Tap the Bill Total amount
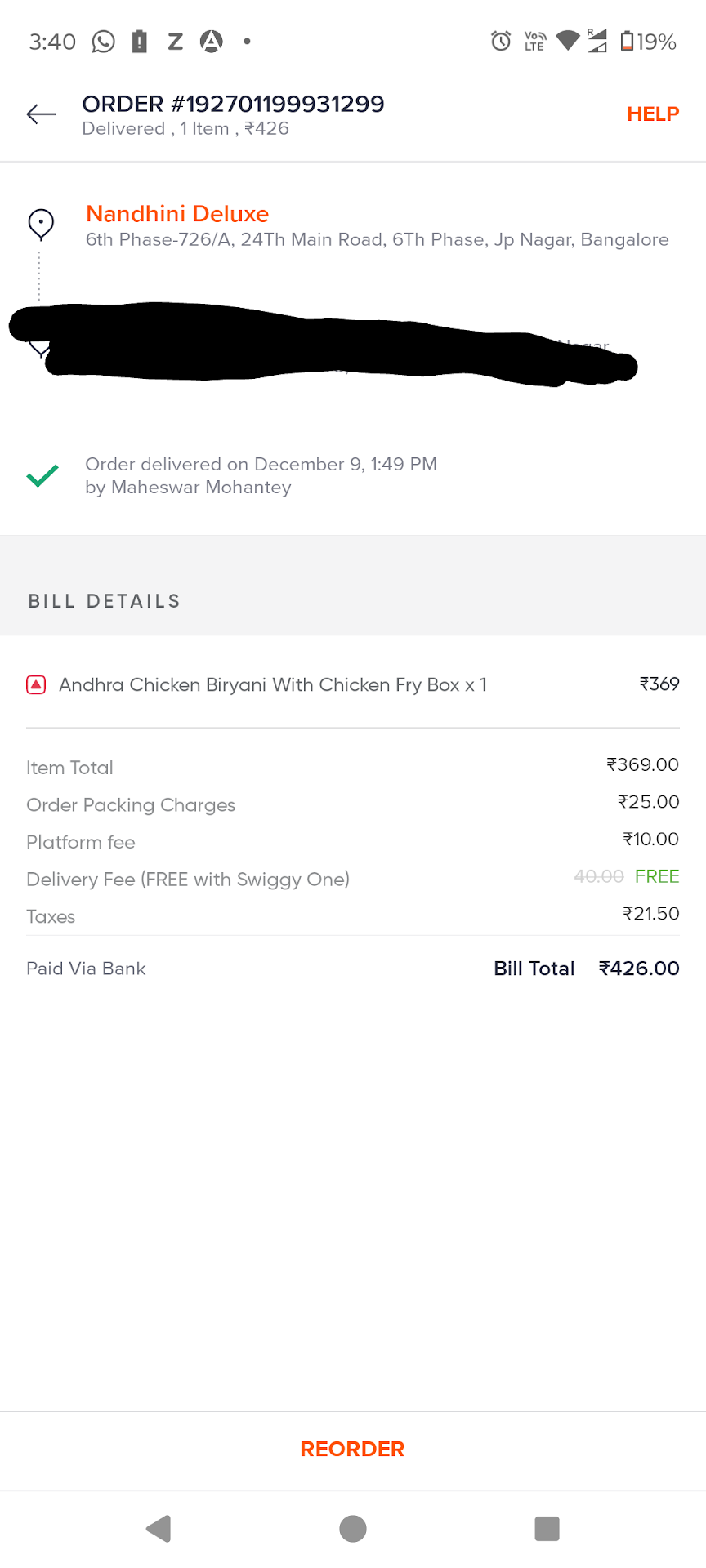Screen dimensions: 706x1568 [638, 969]
